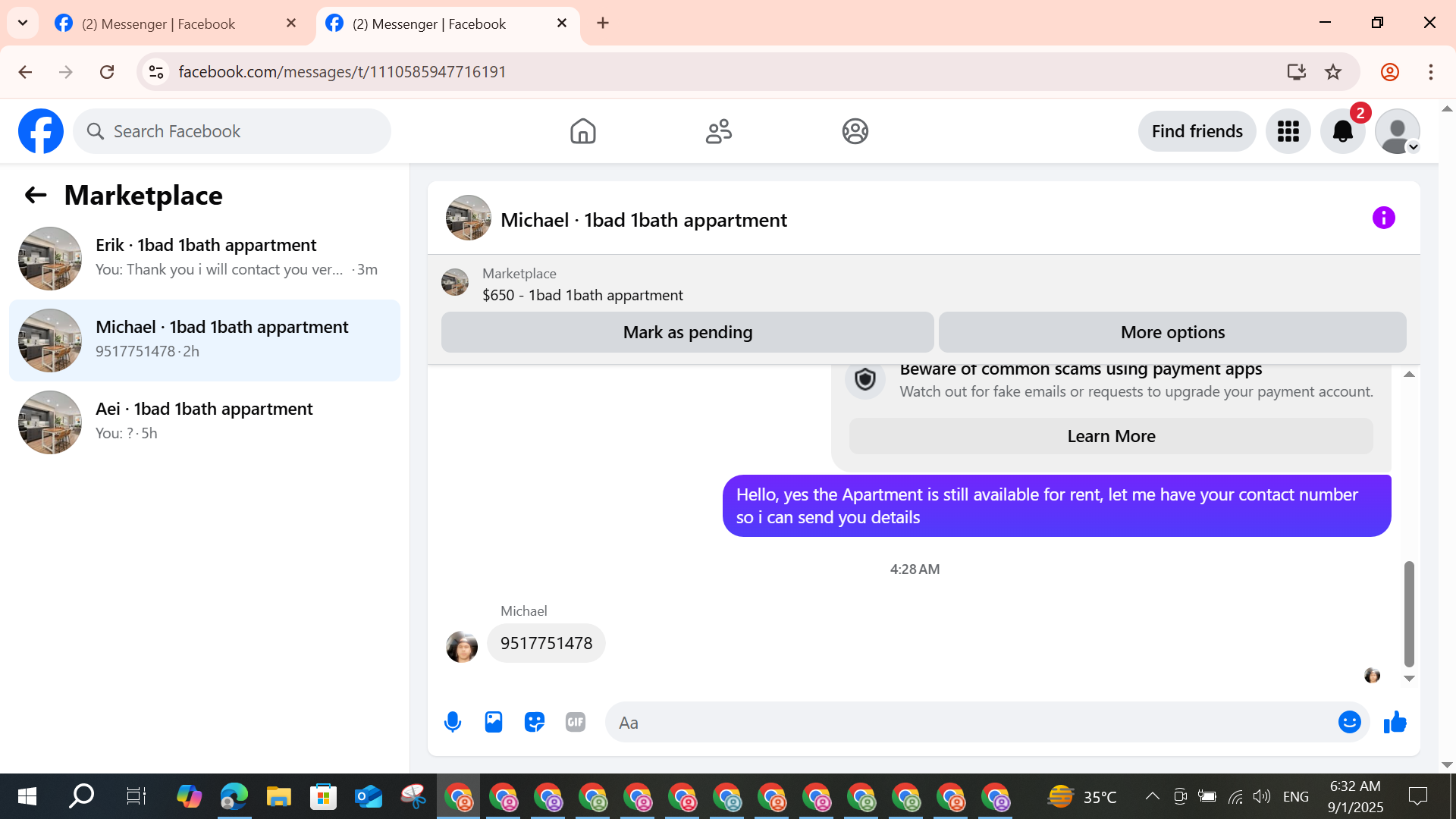Open the Friends icon in top navigation
Viewport: 1456px width, 819px height.
tap(718, 131)
